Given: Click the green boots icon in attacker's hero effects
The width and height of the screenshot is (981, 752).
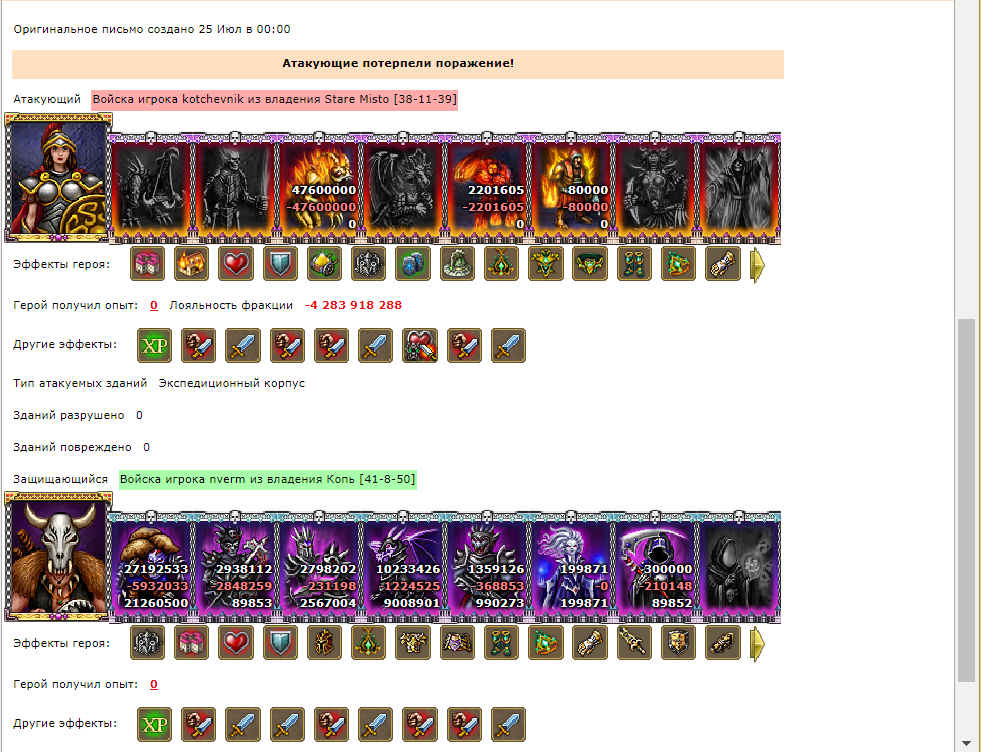Looking at the screenshot, I should pos(634,263).
